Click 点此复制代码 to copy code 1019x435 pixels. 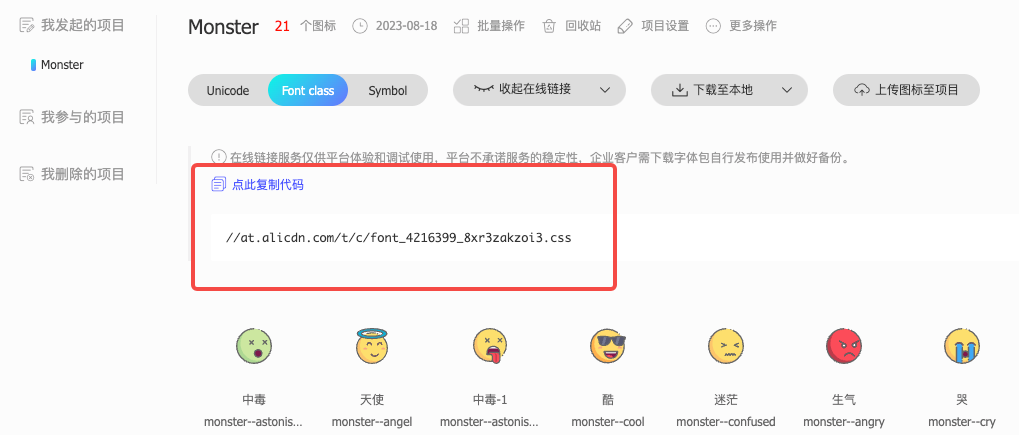pos(268,185)
